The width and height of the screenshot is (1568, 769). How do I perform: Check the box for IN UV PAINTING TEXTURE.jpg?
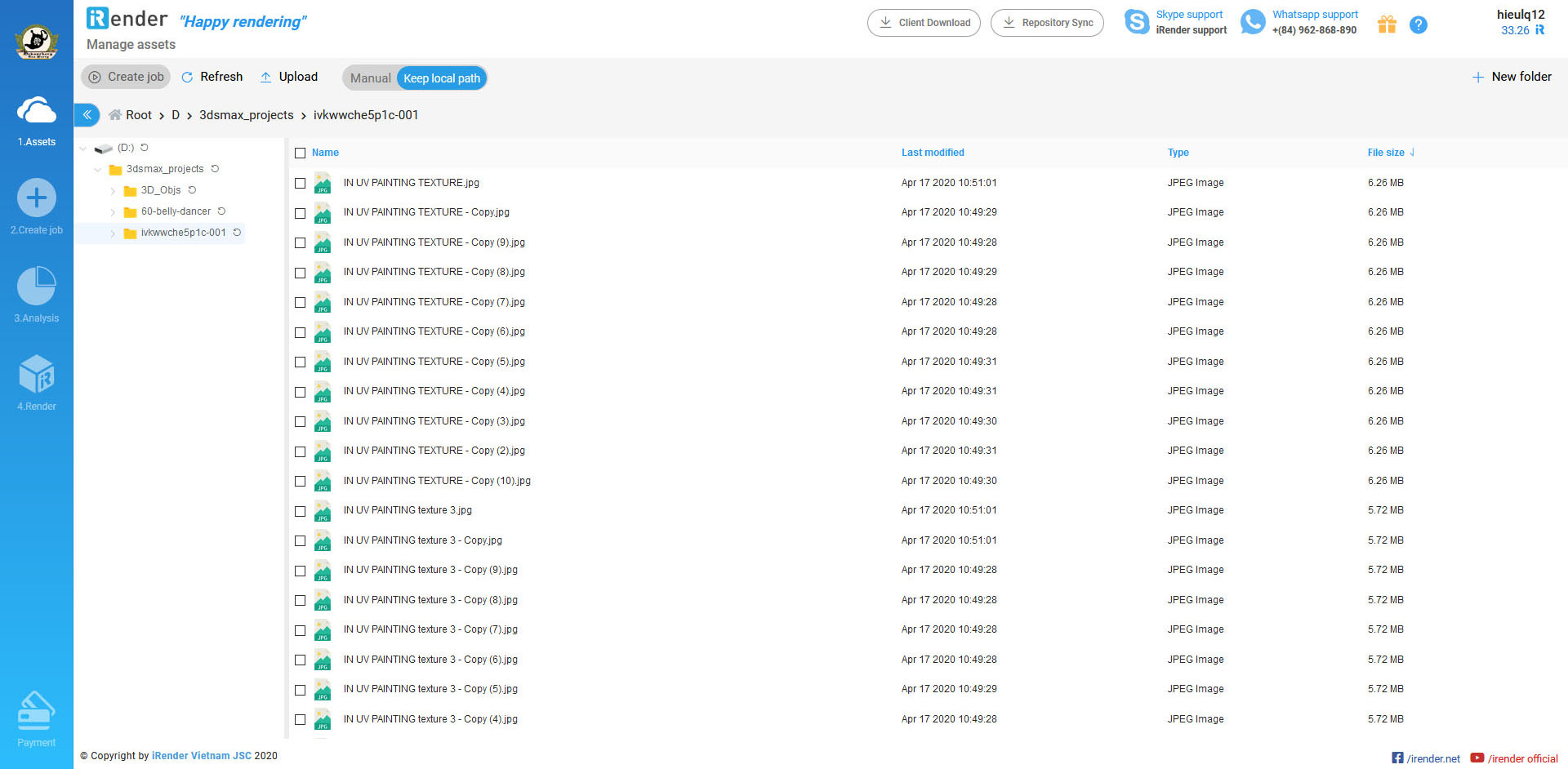click(x=300, y=183)
